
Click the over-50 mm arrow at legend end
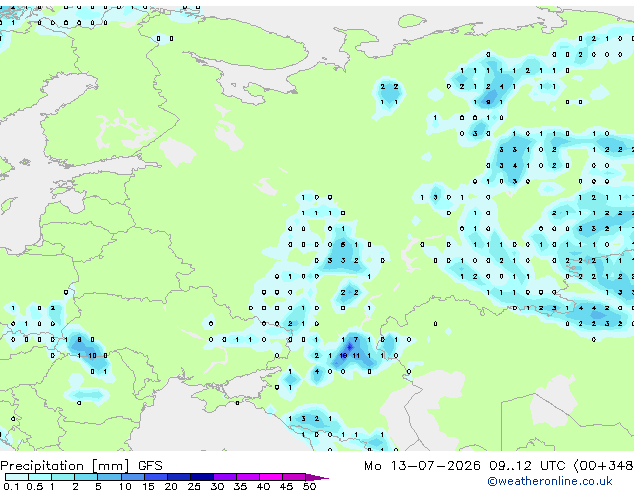317,477
